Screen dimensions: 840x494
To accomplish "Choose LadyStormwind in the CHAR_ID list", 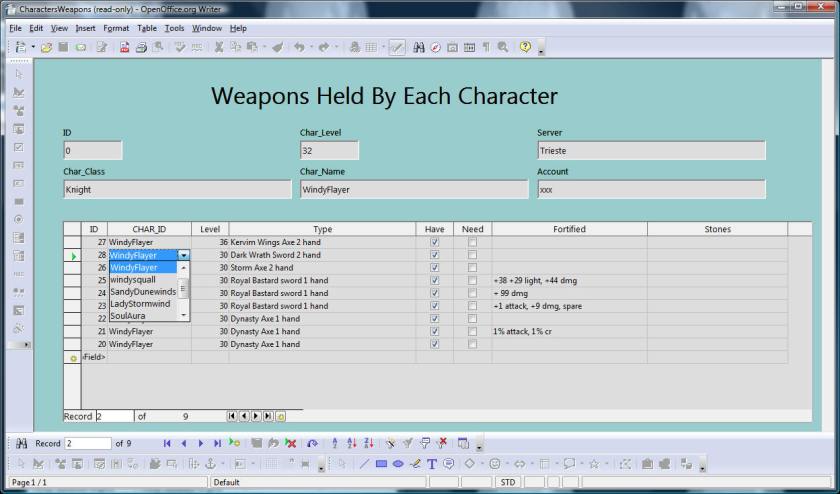I will pyautogui.click(x=140, y=304).
